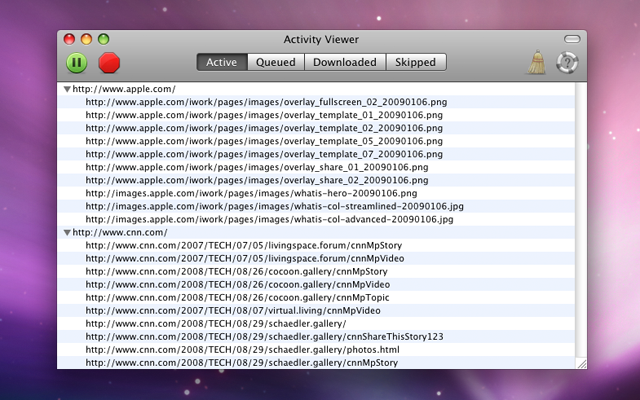Pause downloads with the green pause button

77,62
